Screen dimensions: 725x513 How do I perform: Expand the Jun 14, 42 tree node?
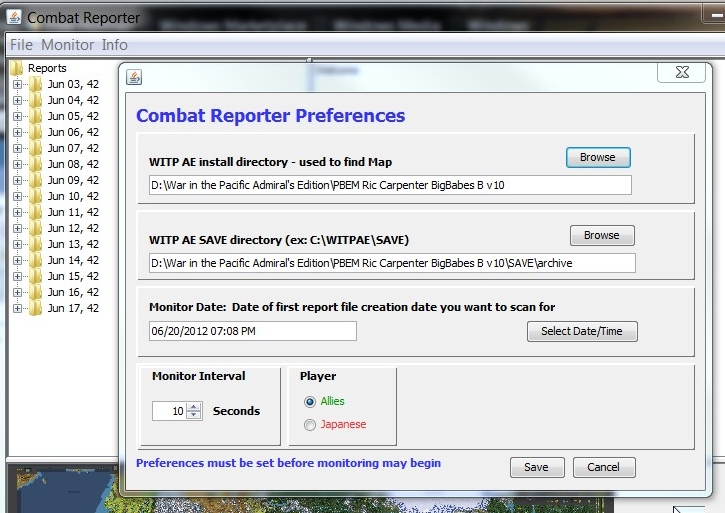[18, 260]
